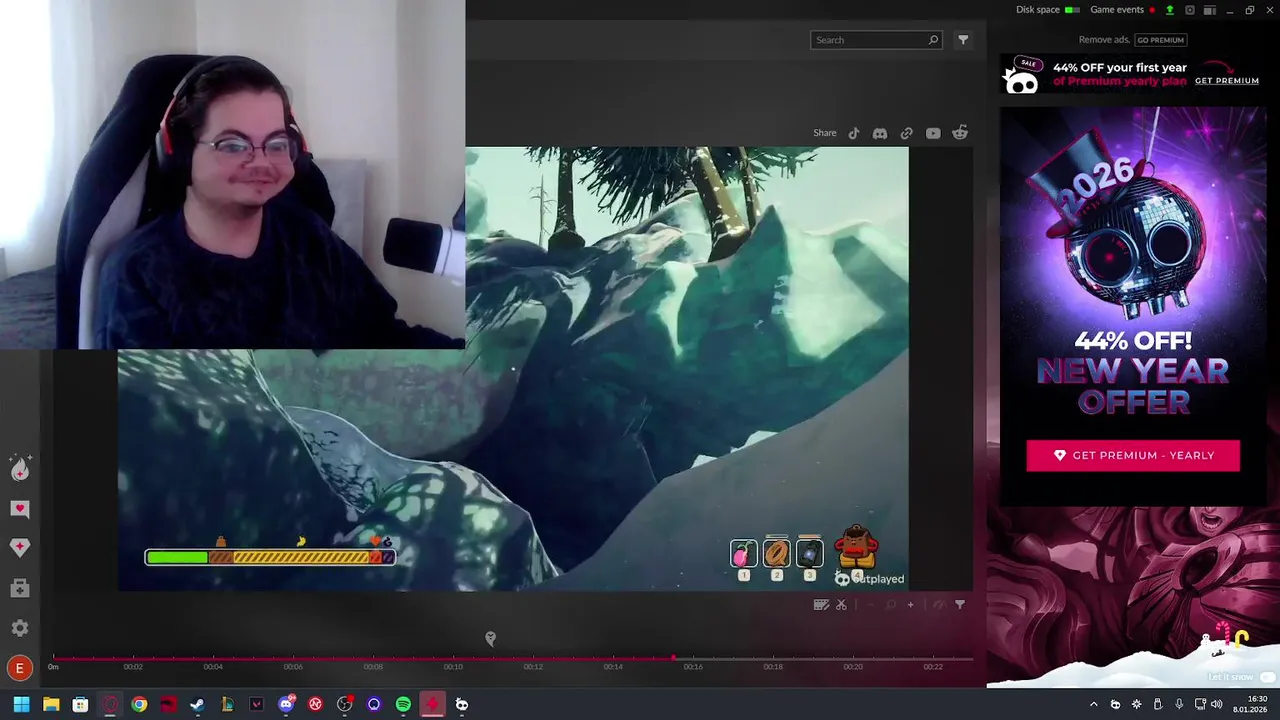Click the Game events red indicator
Viewport: 1280px width, 720px height.
1152,10
